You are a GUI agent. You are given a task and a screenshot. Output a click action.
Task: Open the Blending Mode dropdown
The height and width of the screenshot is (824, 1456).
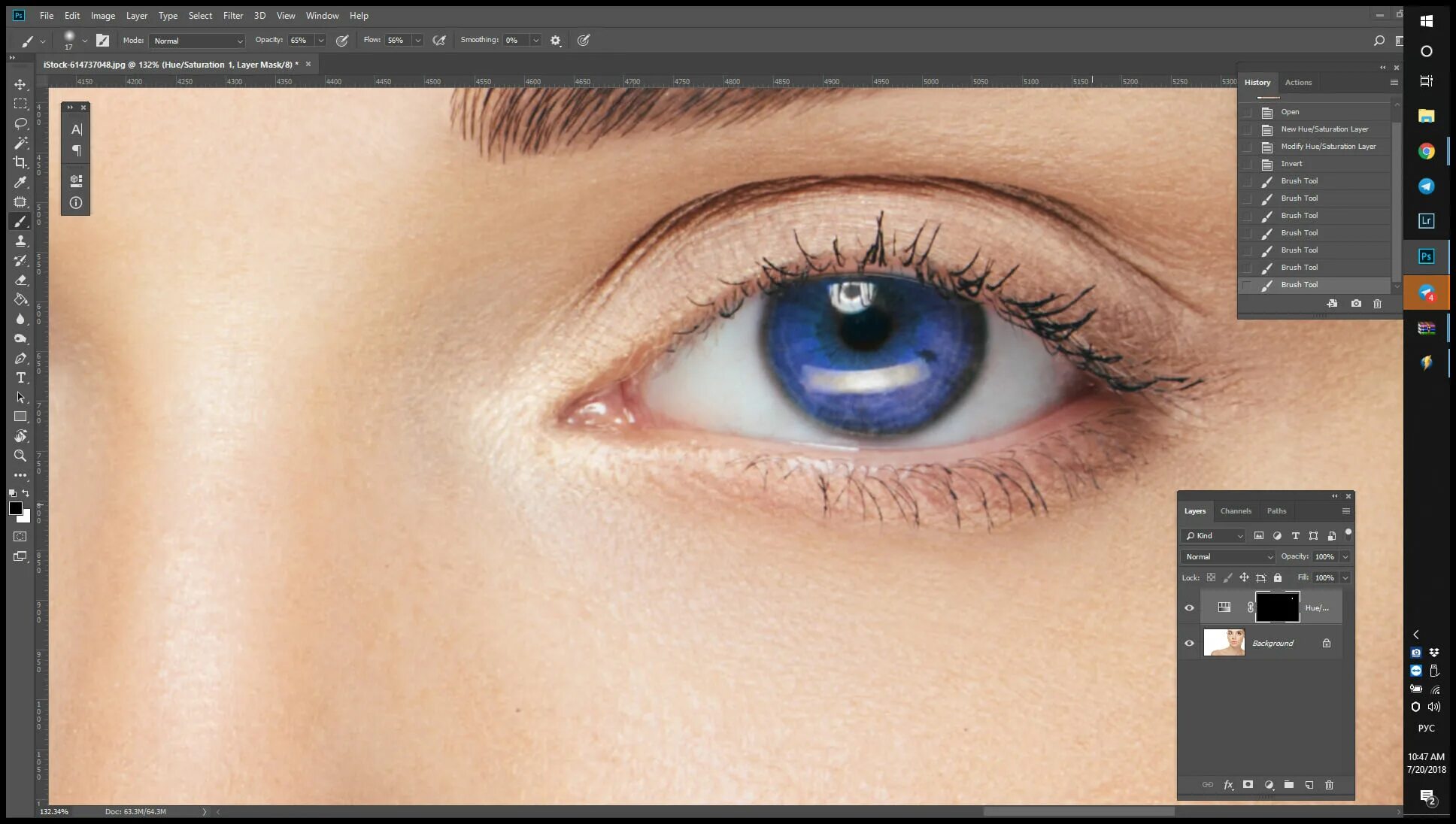tap(1228, 556)
